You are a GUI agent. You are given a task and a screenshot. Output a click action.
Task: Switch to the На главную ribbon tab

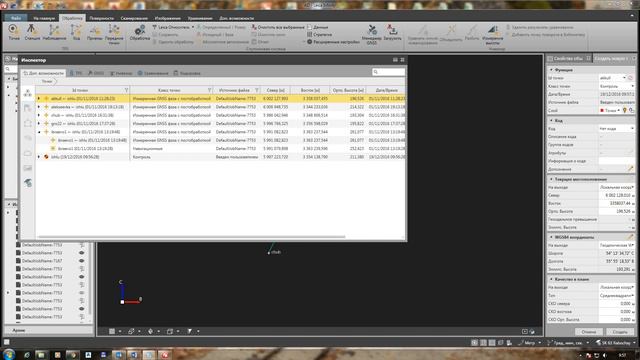pyautogui.click(x=44, y=18)
